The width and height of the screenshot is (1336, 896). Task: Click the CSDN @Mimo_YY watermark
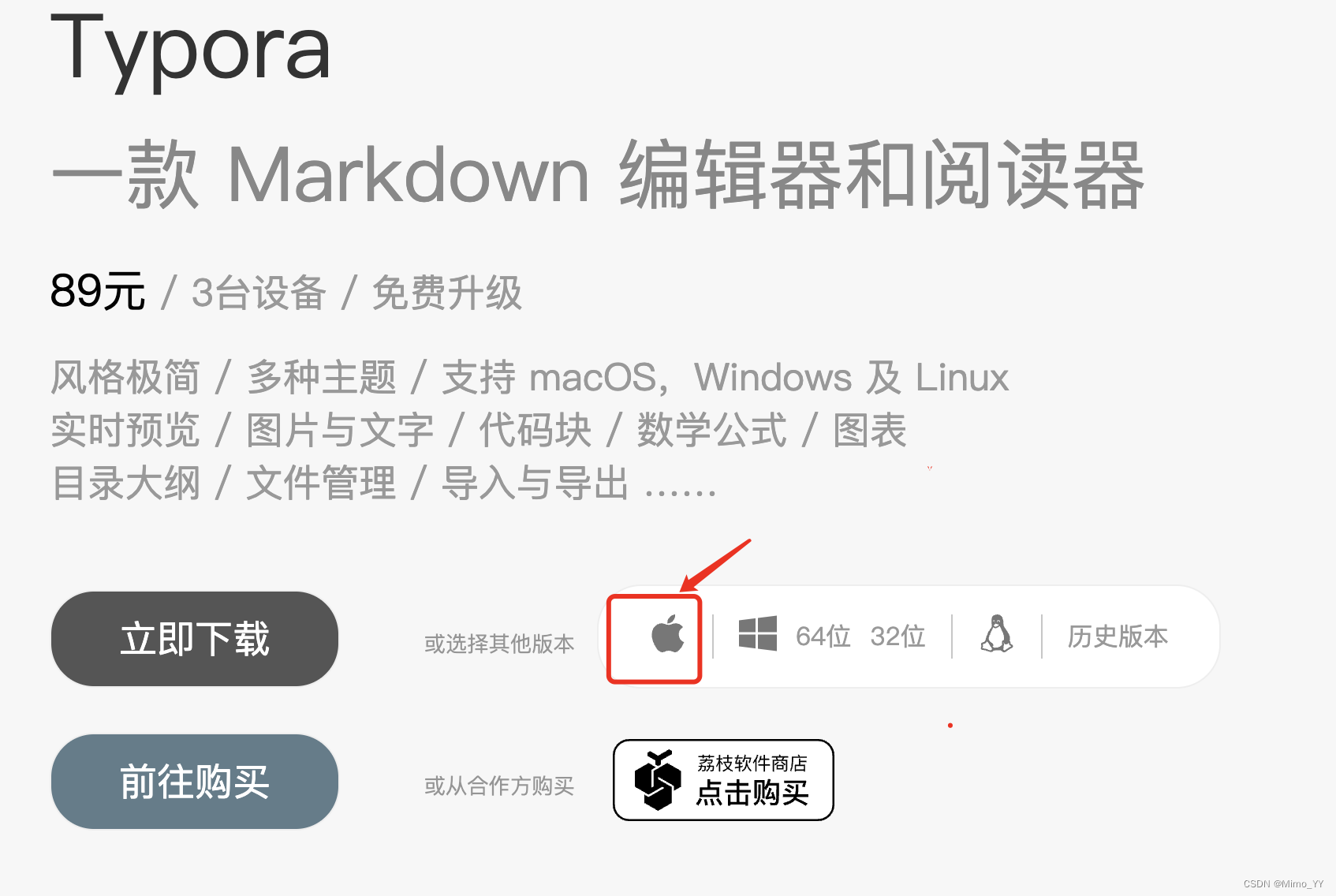pos(1284,884)
